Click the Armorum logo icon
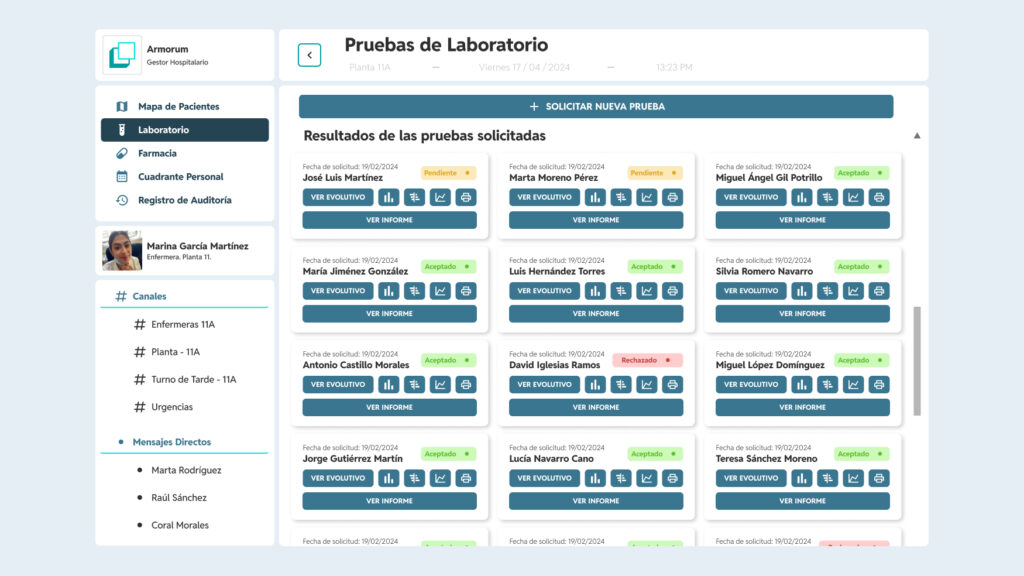 tap(122, 55)
